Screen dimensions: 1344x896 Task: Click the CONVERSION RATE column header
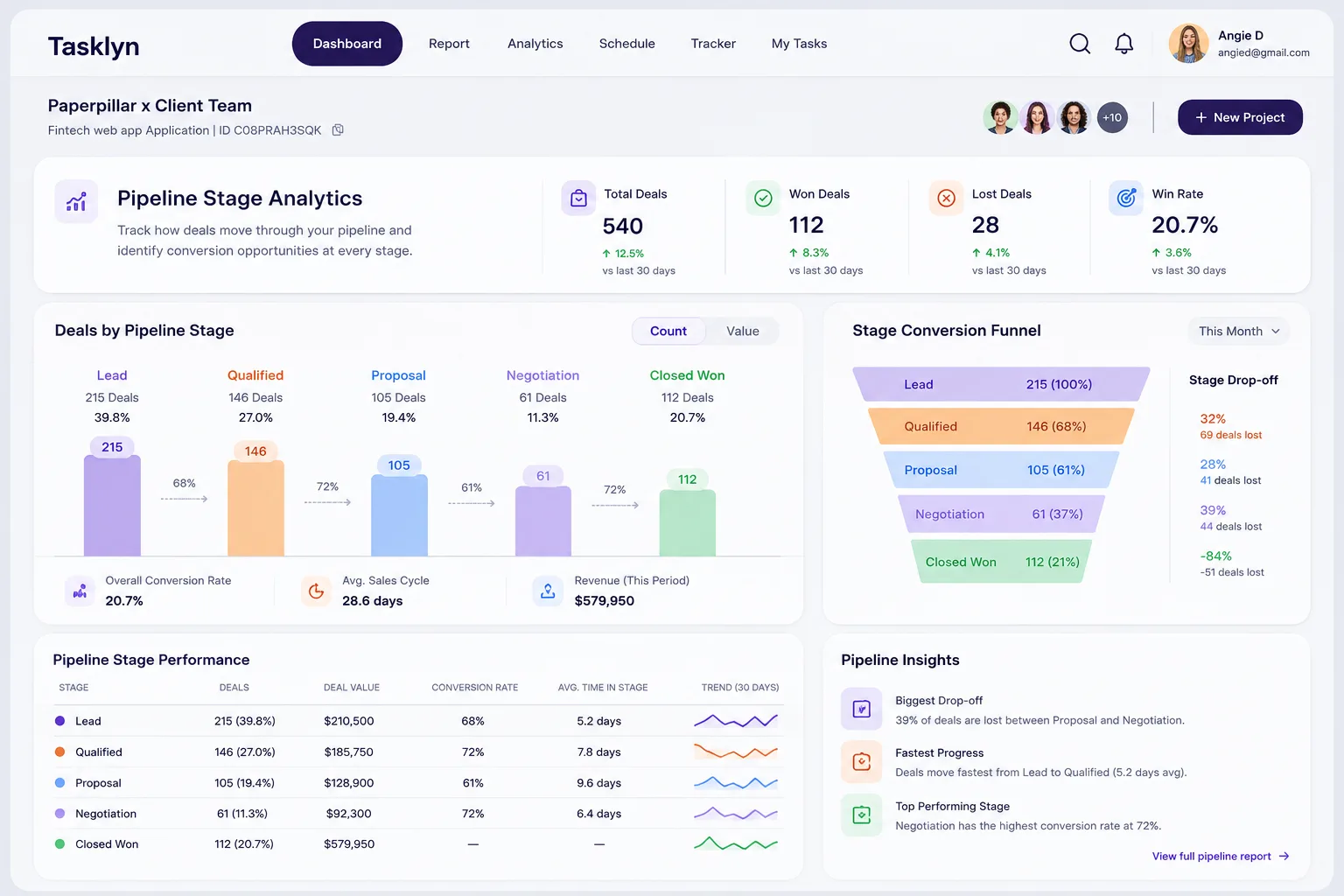(x=475, y=688)
